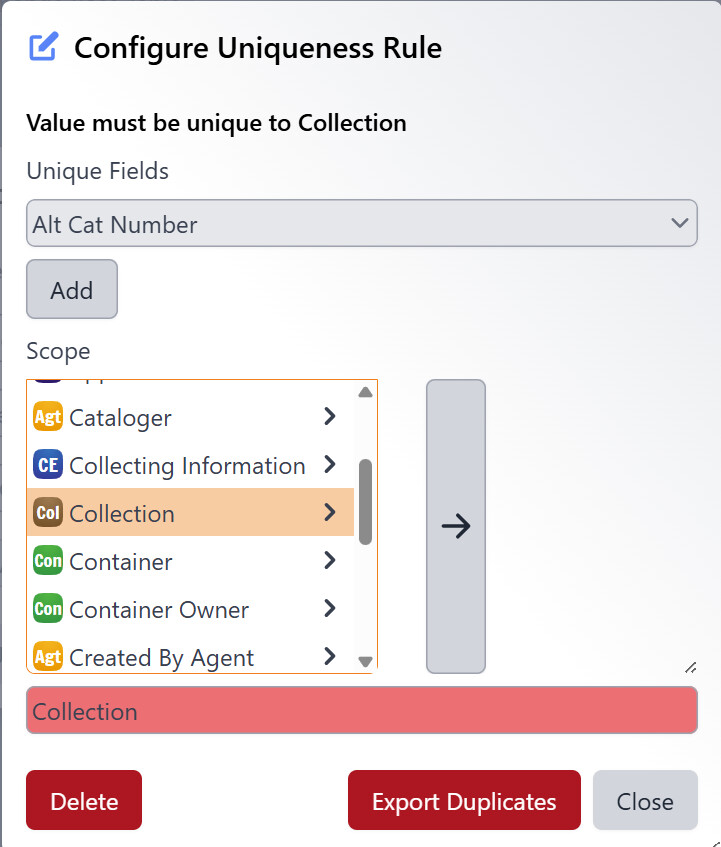This screenshot has width=721, height=847.
Task: Open the Unique Fields dropdown
Action: coord(361,223)
